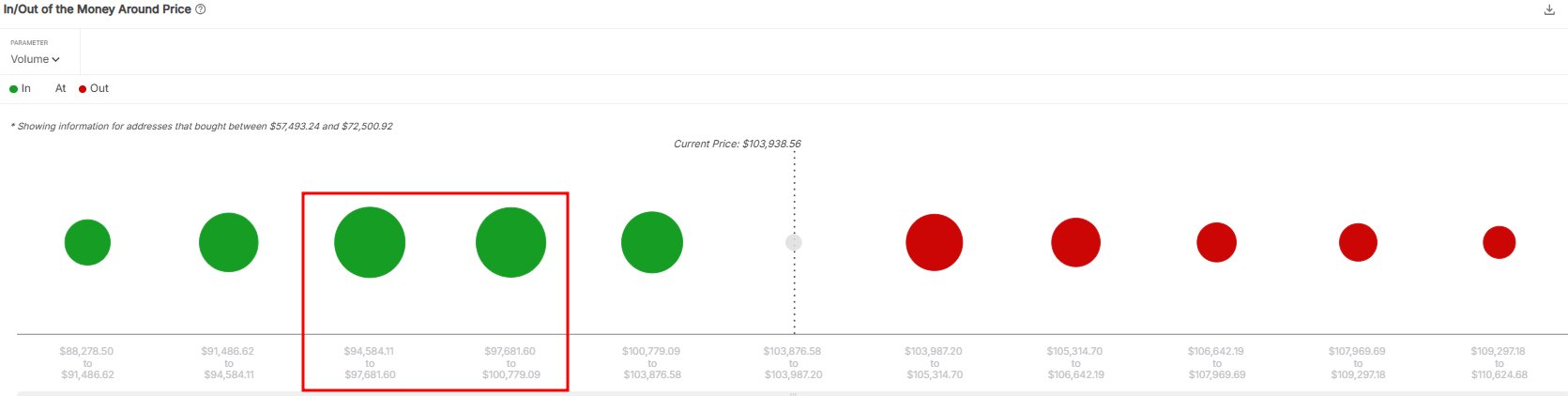Click the download chart icon
Screen dimensions: 1568x396
pos(1549,10)
